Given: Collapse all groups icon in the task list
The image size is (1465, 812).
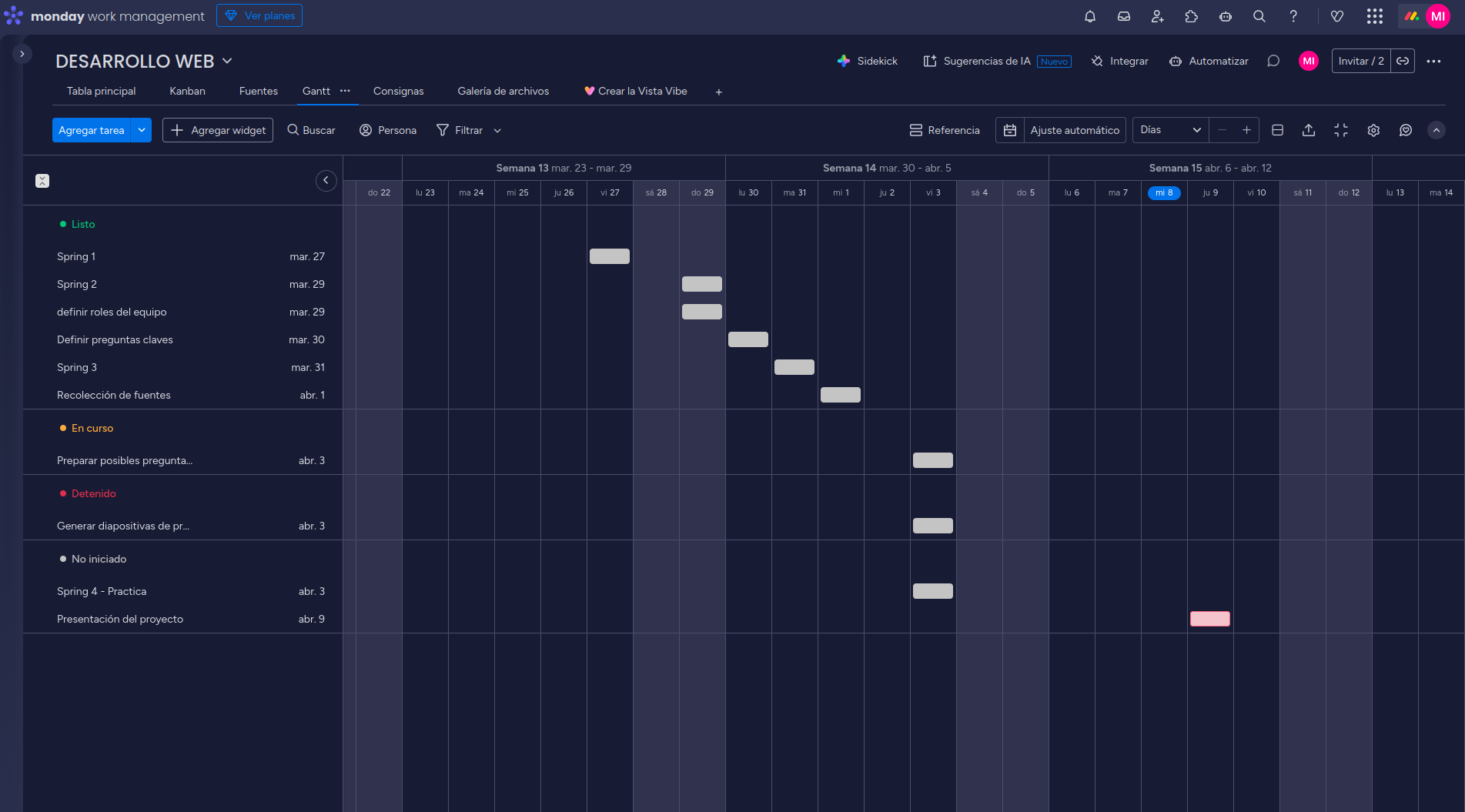Looking at the screenshot, I should (x=42, y=181).
